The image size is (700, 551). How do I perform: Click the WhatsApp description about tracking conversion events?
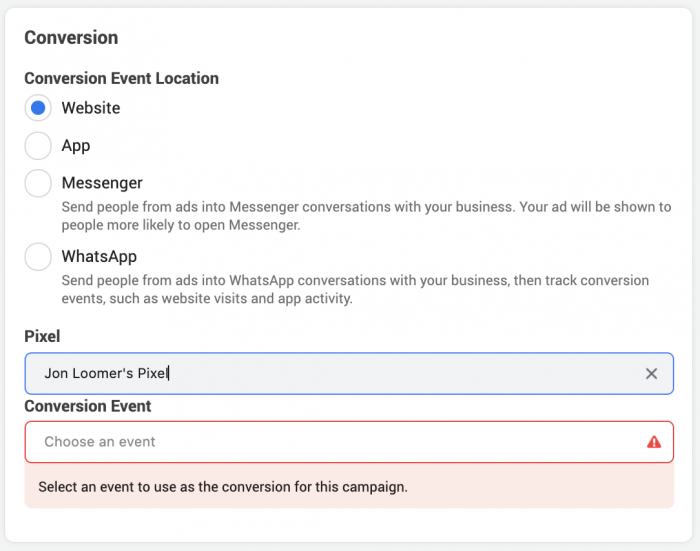[x=355, y=289]
